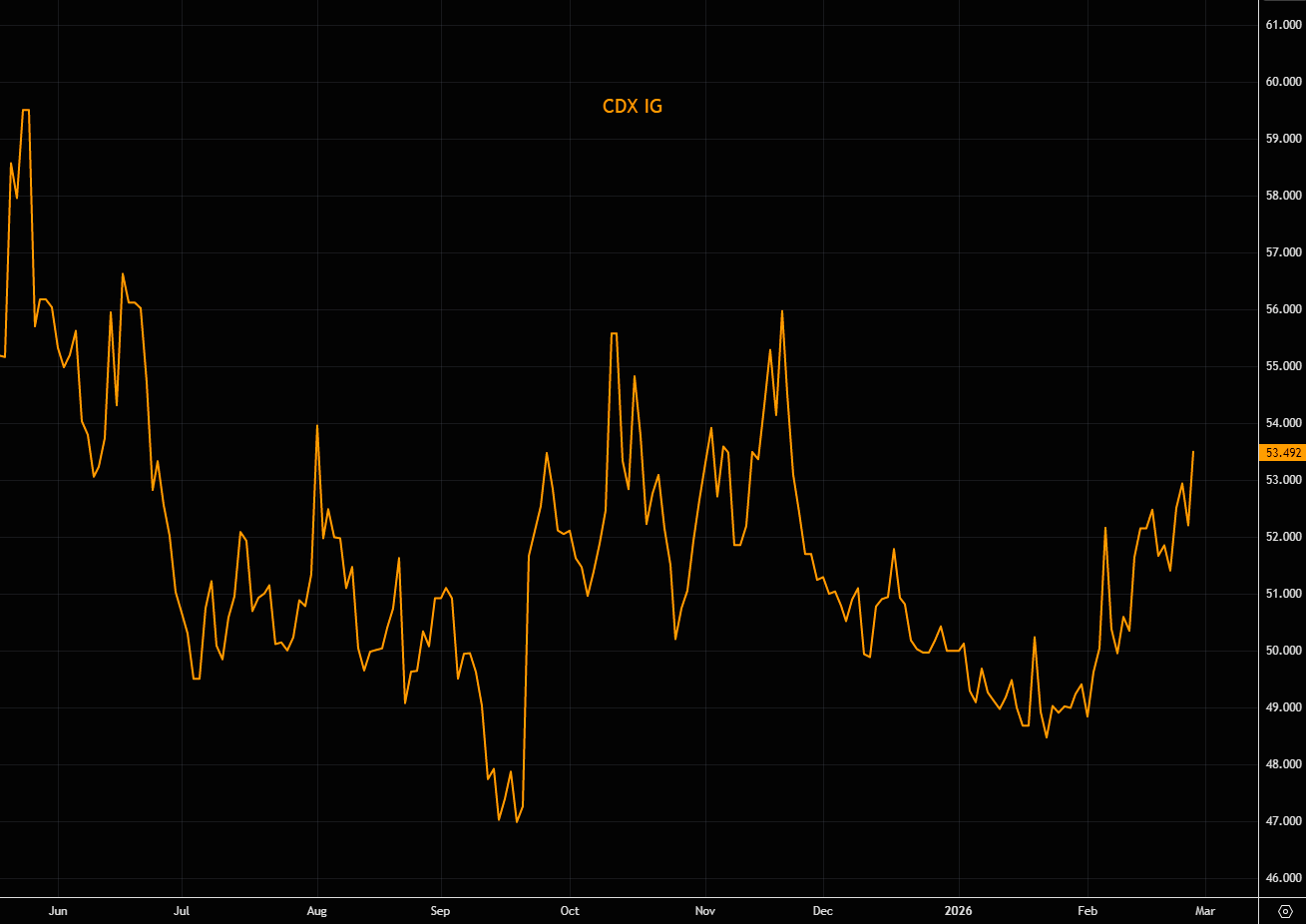Select the 48.000 price axis level
The height and width of the screenshot is (924, 1306).
(1283, 764)
